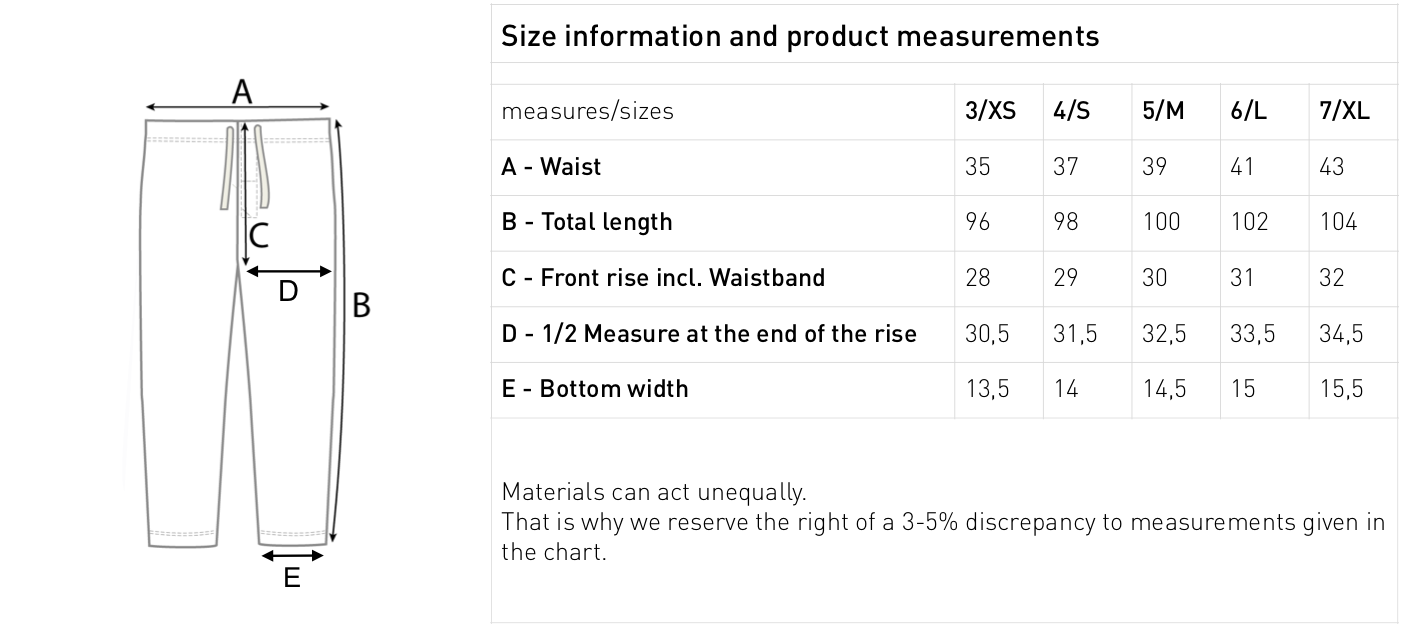Click the horizontal arrow above letter D
Image resolution: width=1402 pixels, height=627 pixels.
pos(289,271)
